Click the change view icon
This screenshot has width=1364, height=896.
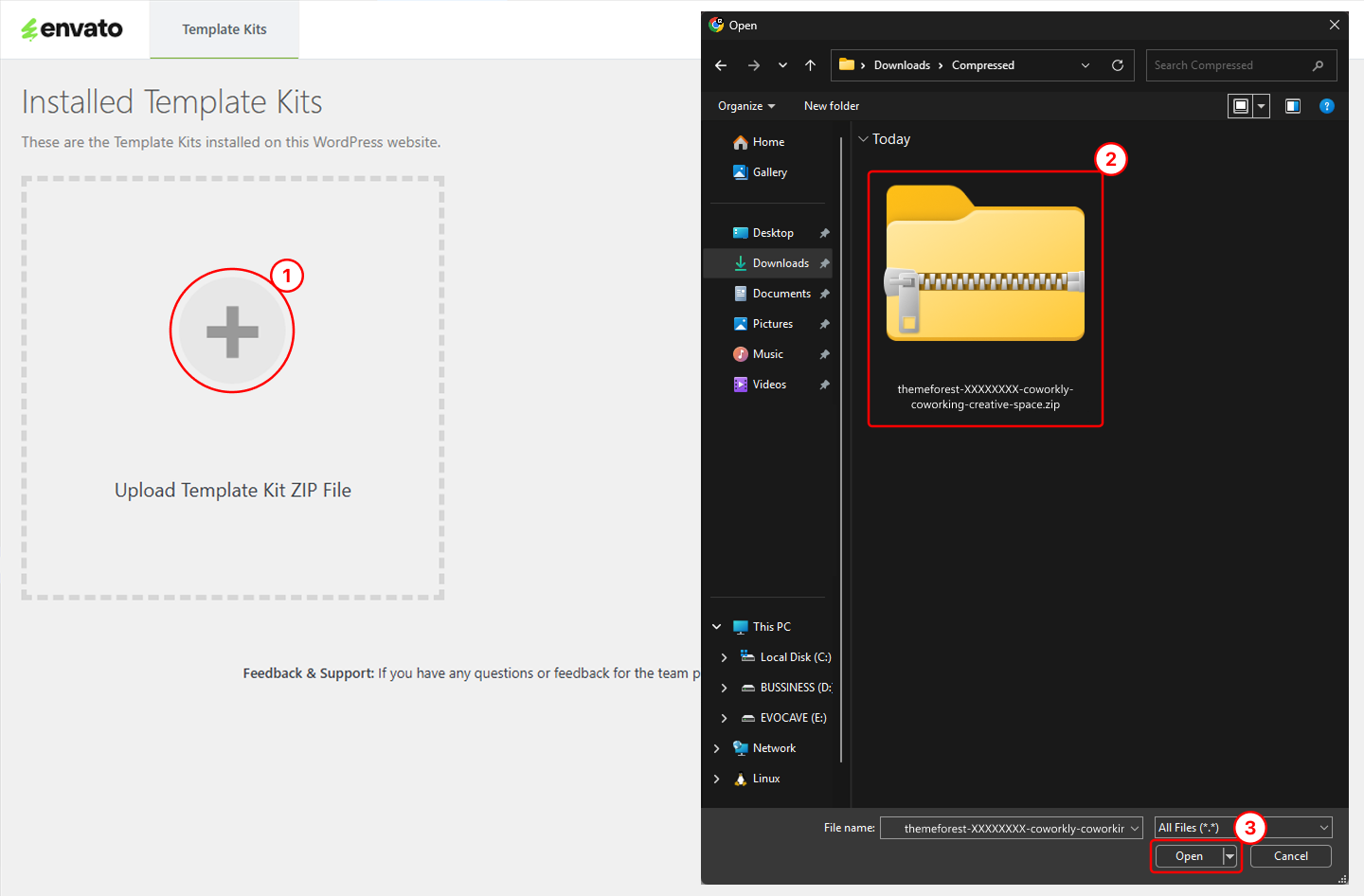click(1240, 106)
